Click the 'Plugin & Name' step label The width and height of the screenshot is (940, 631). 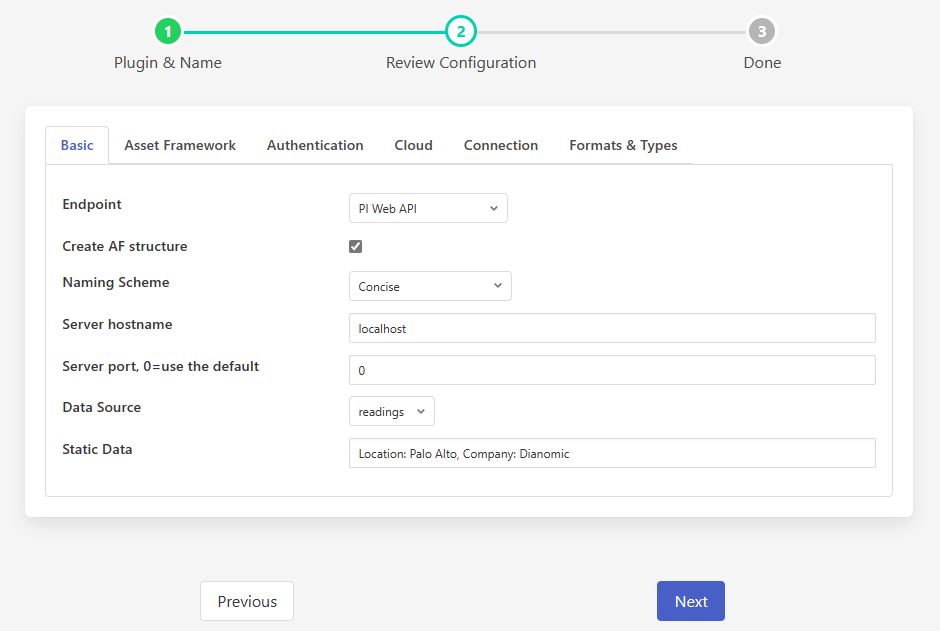168,63
